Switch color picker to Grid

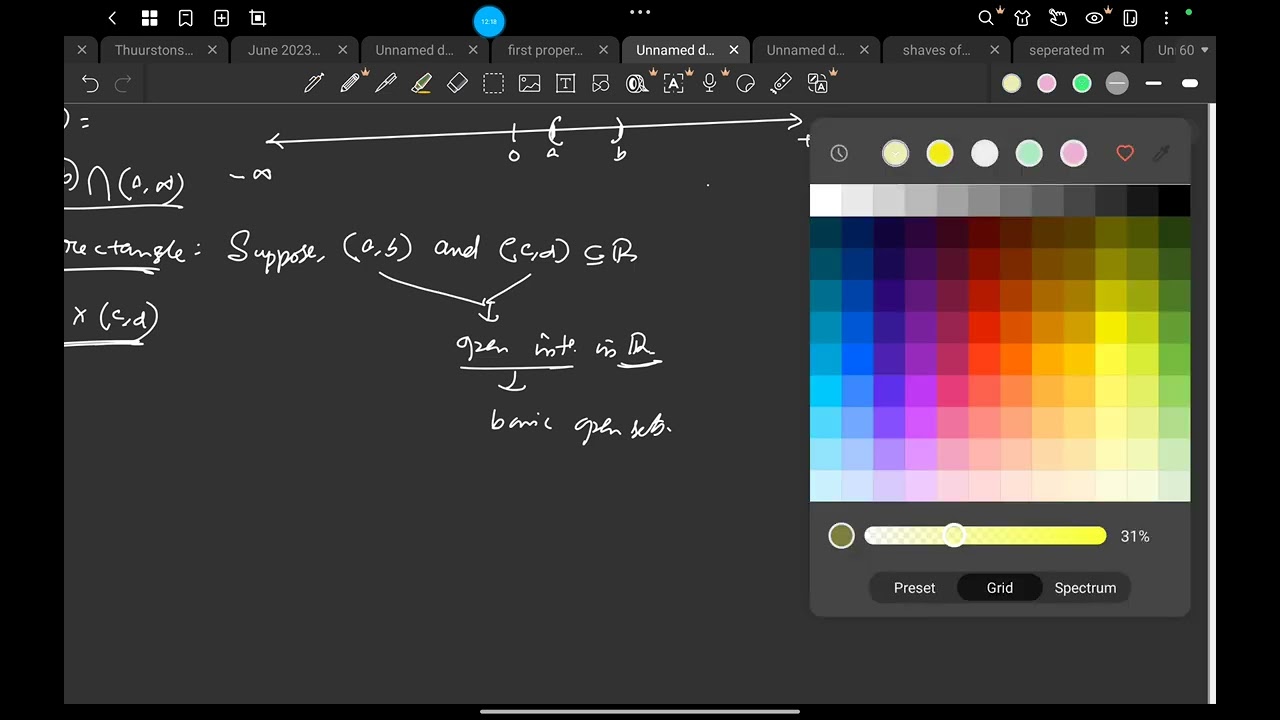tap(1000, 588)
